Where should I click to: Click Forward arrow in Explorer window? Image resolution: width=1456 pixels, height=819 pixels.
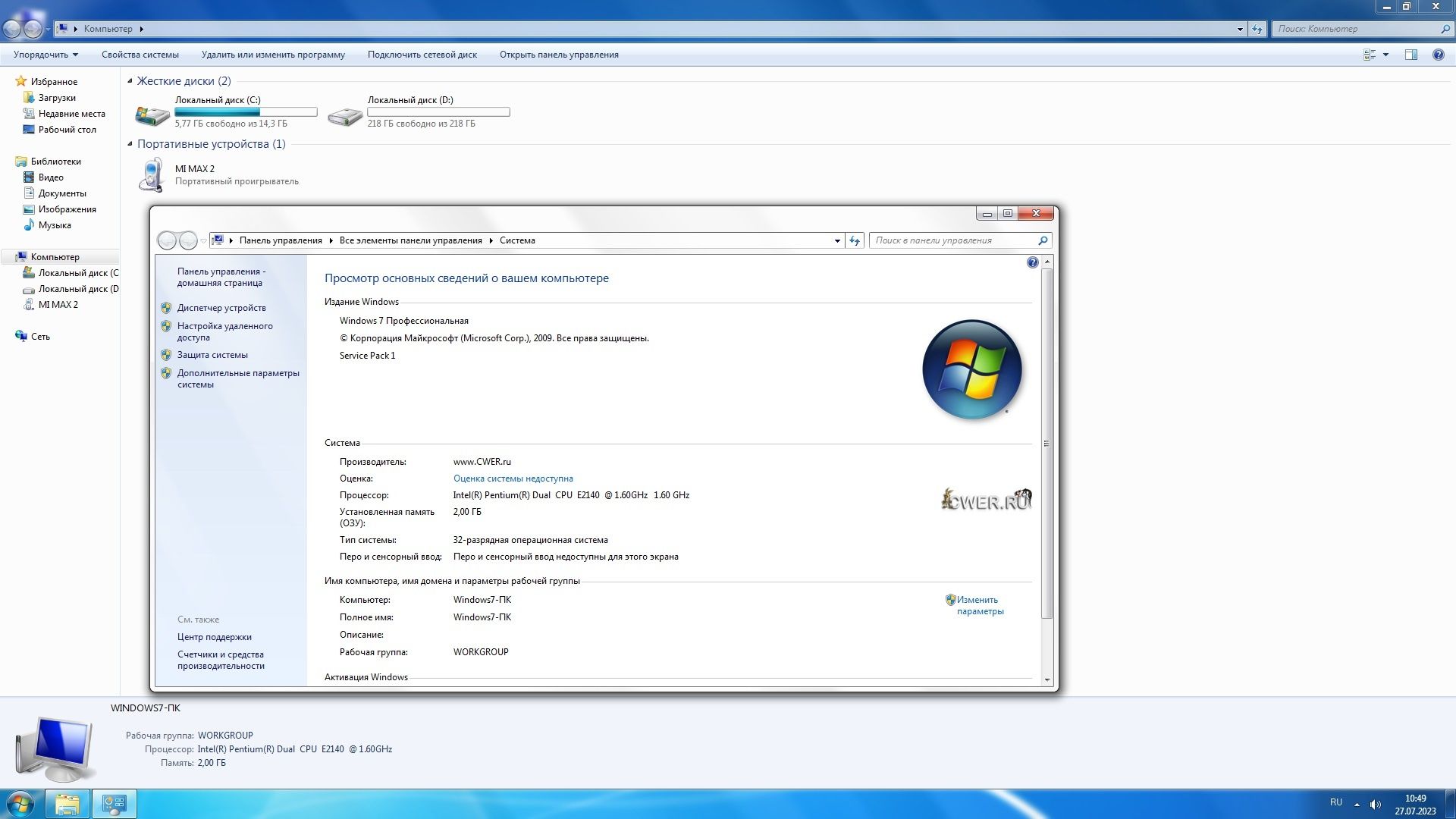33,29
